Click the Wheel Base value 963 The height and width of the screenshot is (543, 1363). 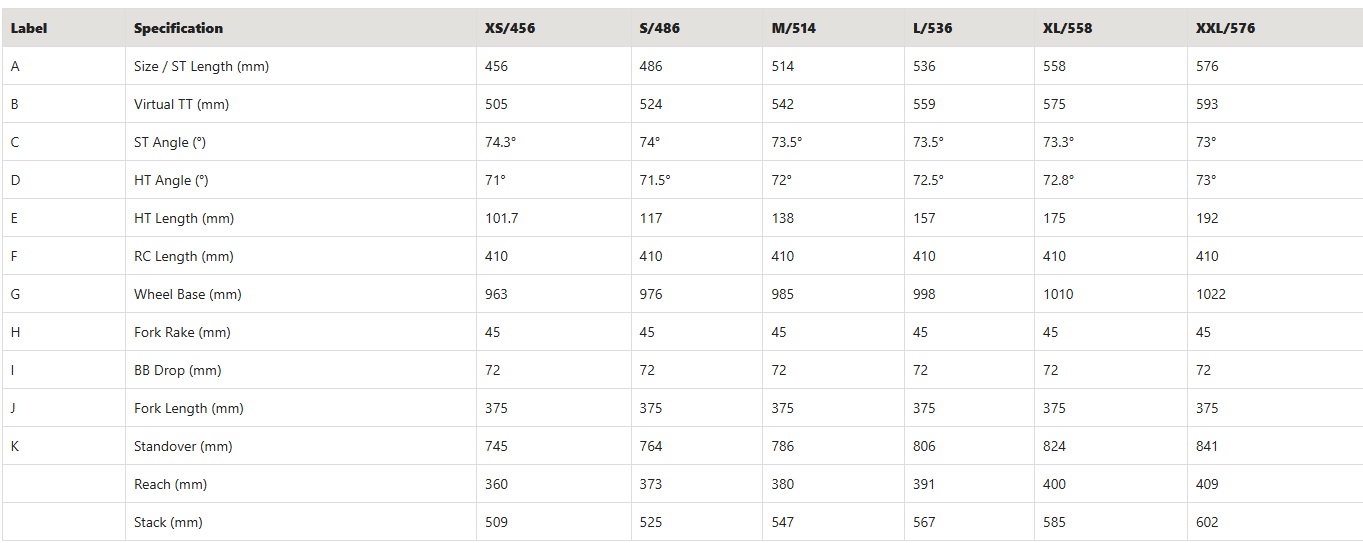click(x=496, y=294)
